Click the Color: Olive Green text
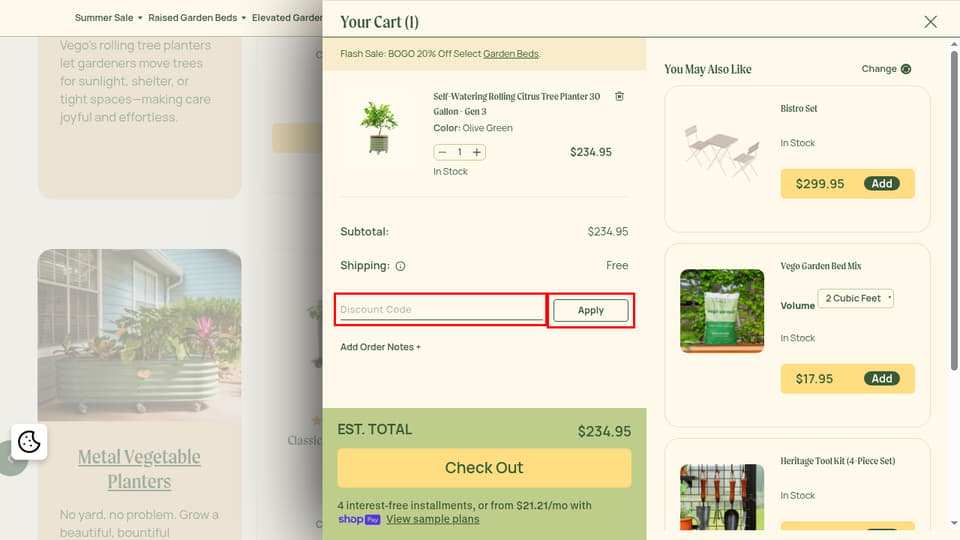Image resolution: width=960 pixels, height=540 pixels. coord(473,128)
